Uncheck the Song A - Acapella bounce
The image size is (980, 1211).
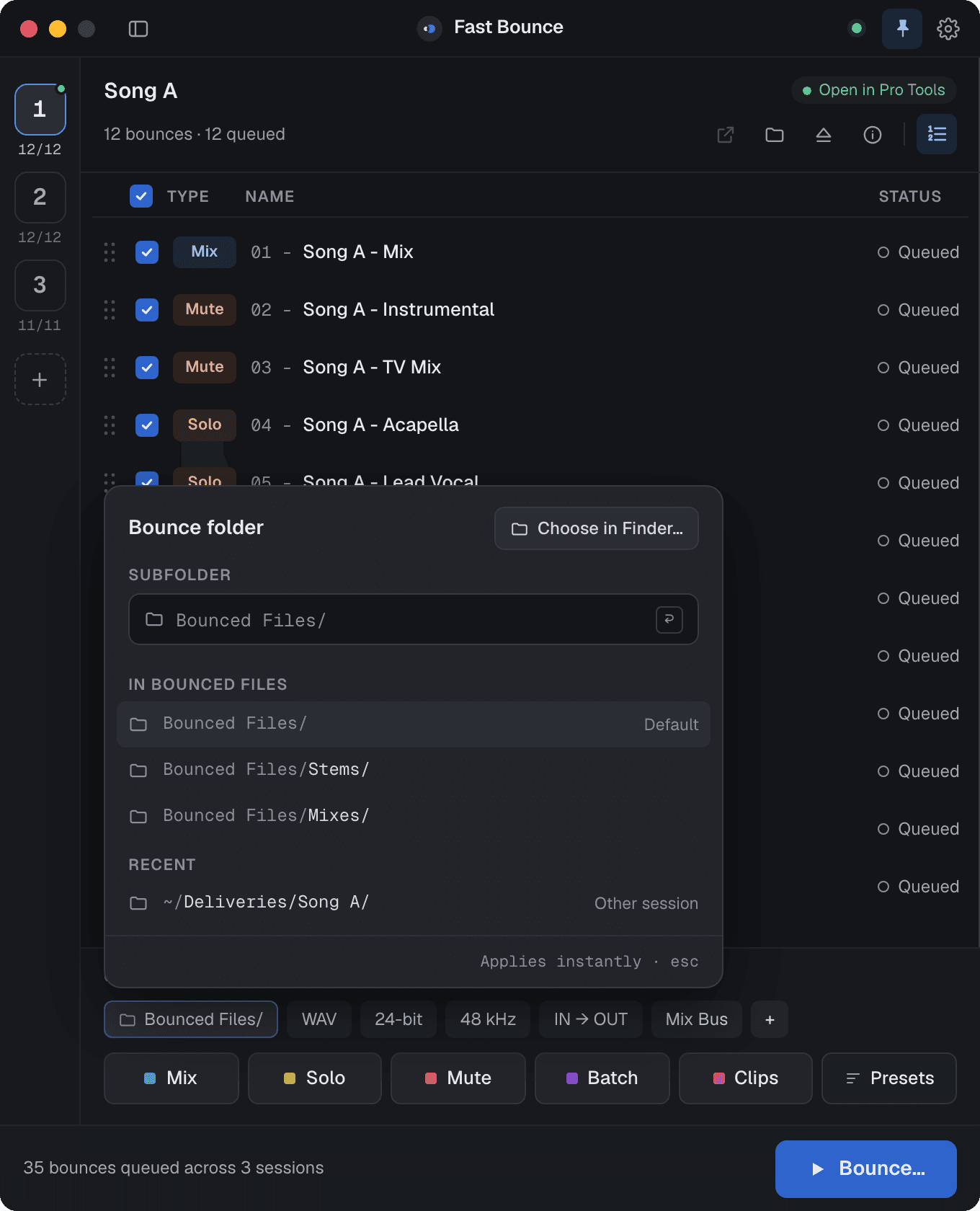coord(147,425)
